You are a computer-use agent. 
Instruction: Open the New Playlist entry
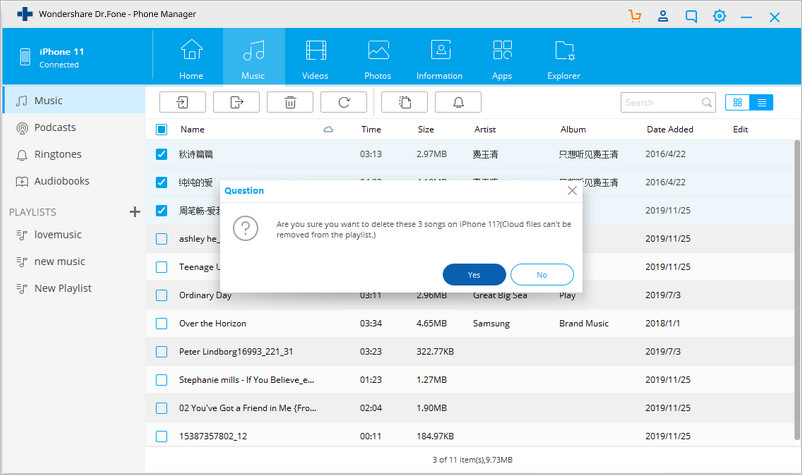click(x=74, y=288)
